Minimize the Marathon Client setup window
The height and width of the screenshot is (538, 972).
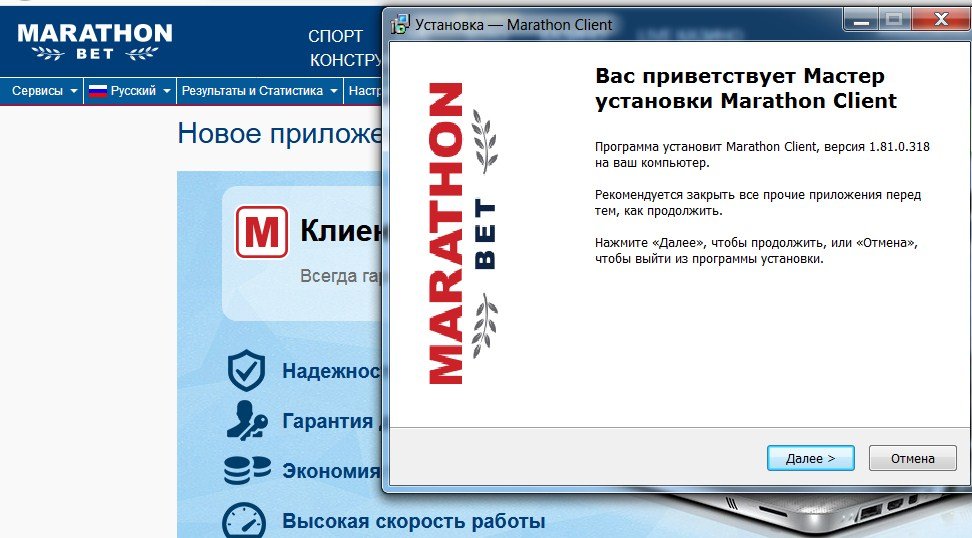click(860, 21)
